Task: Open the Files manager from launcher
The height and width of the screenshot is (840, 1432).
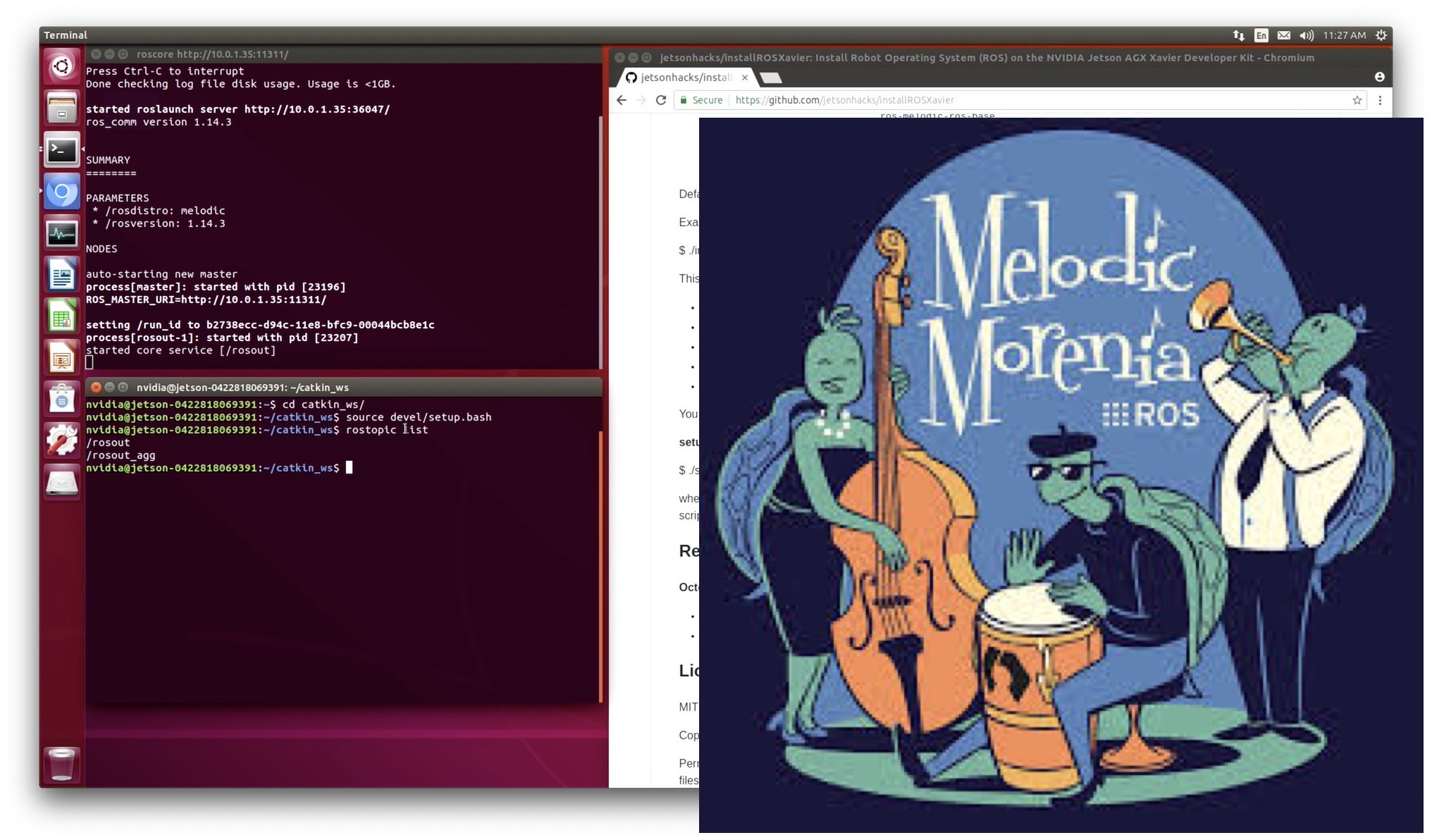Action: pos(62,109)
